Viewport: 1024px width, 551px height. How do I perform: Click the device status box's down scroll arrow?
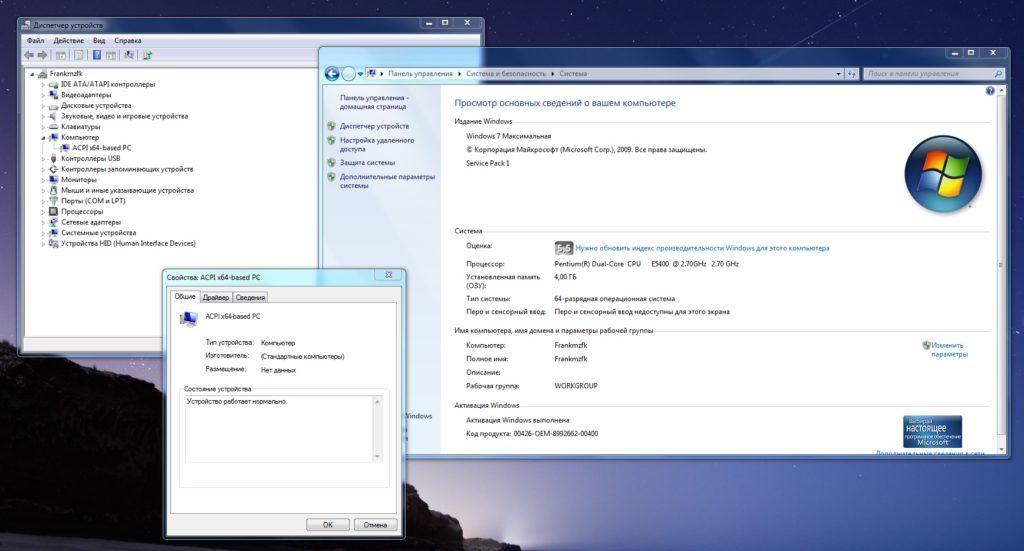[377, 456]
